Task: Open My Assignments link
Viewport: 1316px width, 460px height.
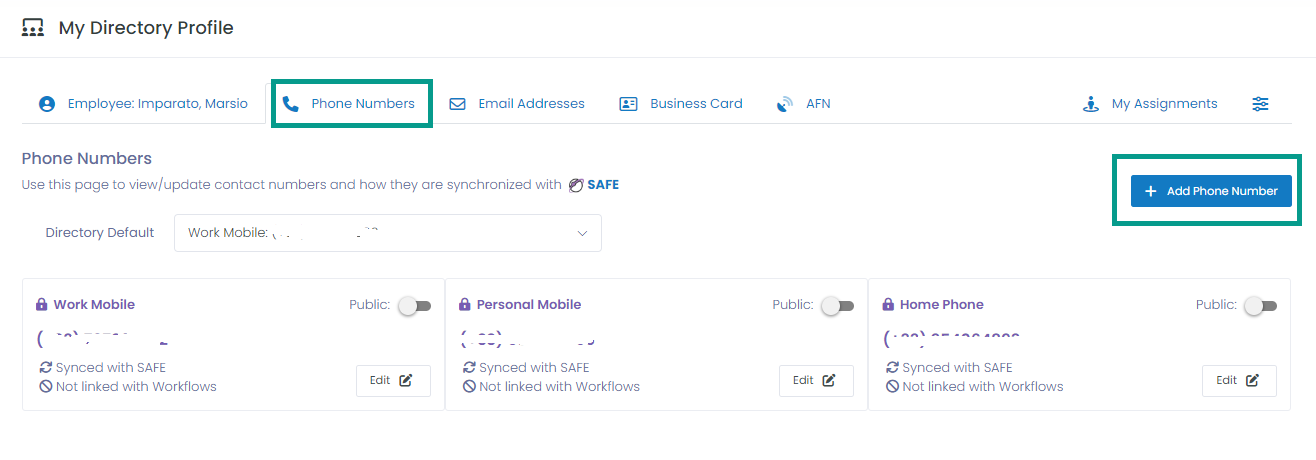Action: pyautogui.click(x=1151, y=104)
